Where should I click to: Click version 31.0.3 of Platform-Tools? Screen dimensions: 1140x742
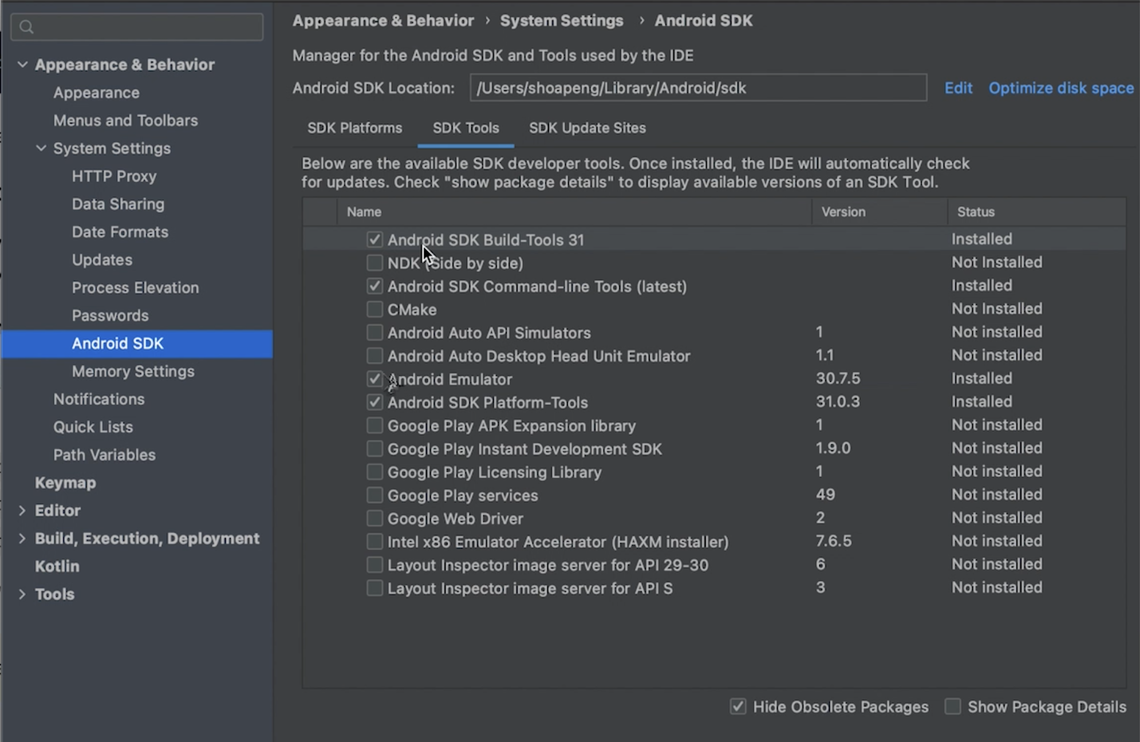coord(838,402)
